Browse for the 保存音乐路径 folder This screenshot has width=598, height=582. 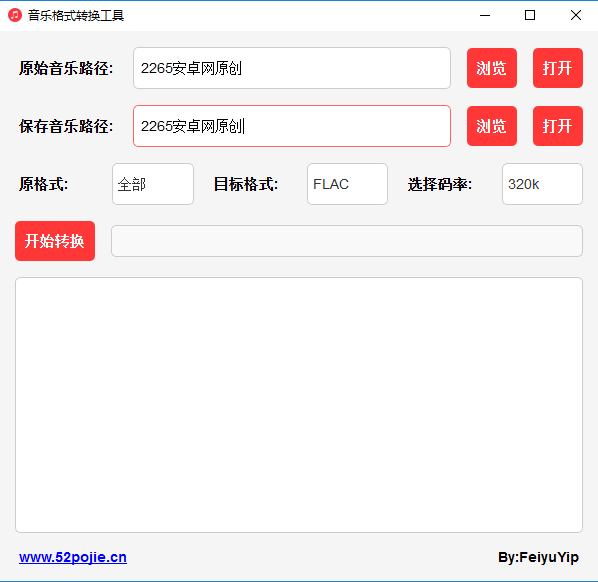pos(492,126)
